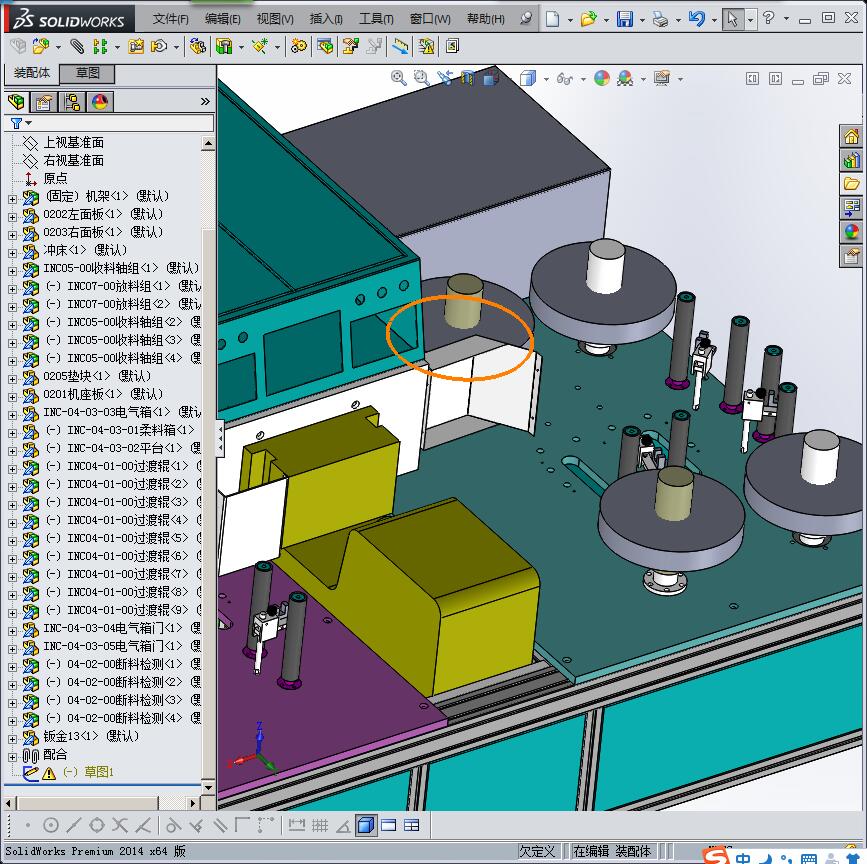Viewport: 867px width, 864px height.
Task: Open SolidWorks Resources home icon in task pane
Action: pos(851,137)
